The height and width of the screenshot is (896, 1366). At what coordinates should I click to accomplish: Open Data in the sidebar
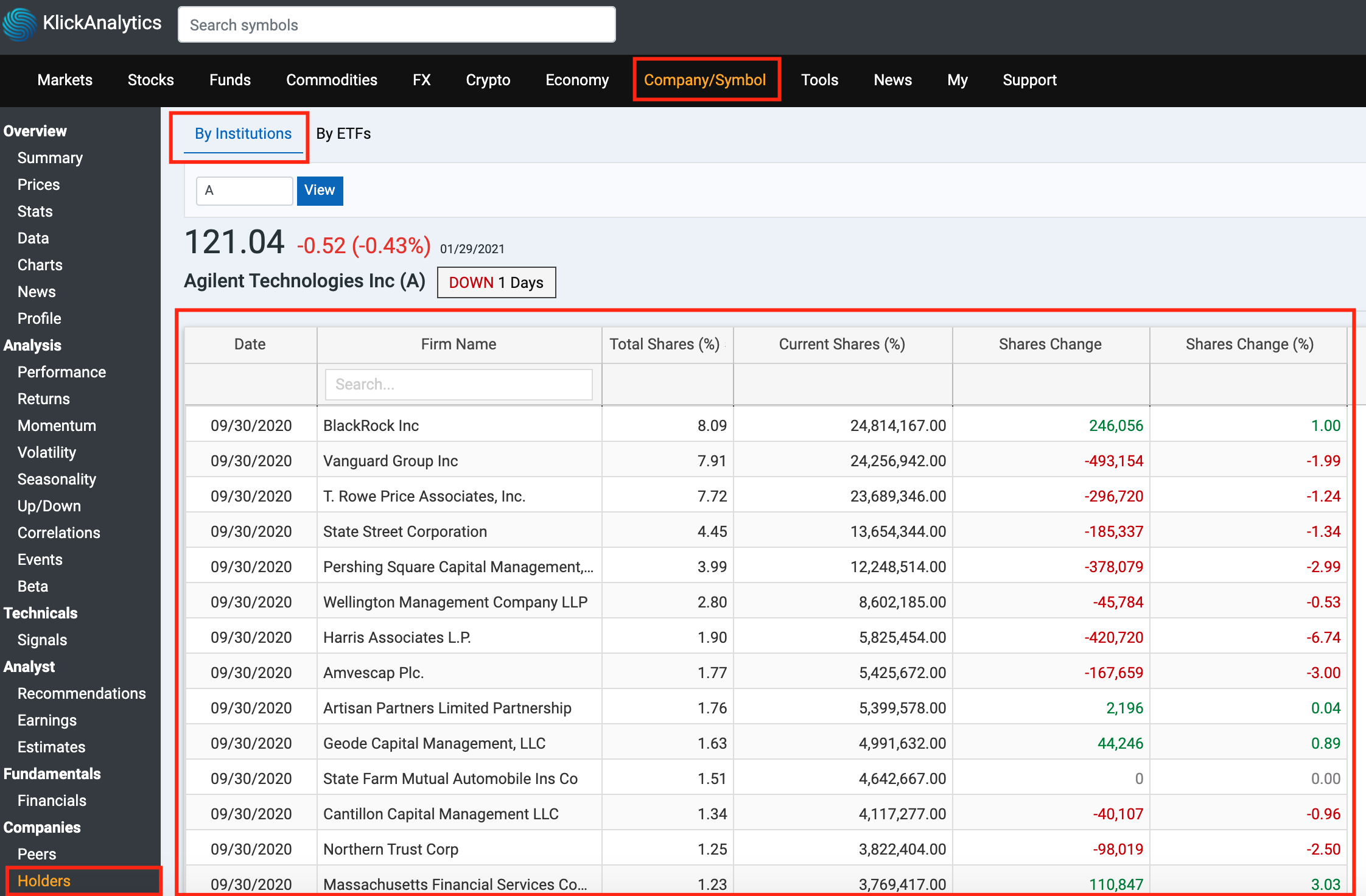[33, 238]
